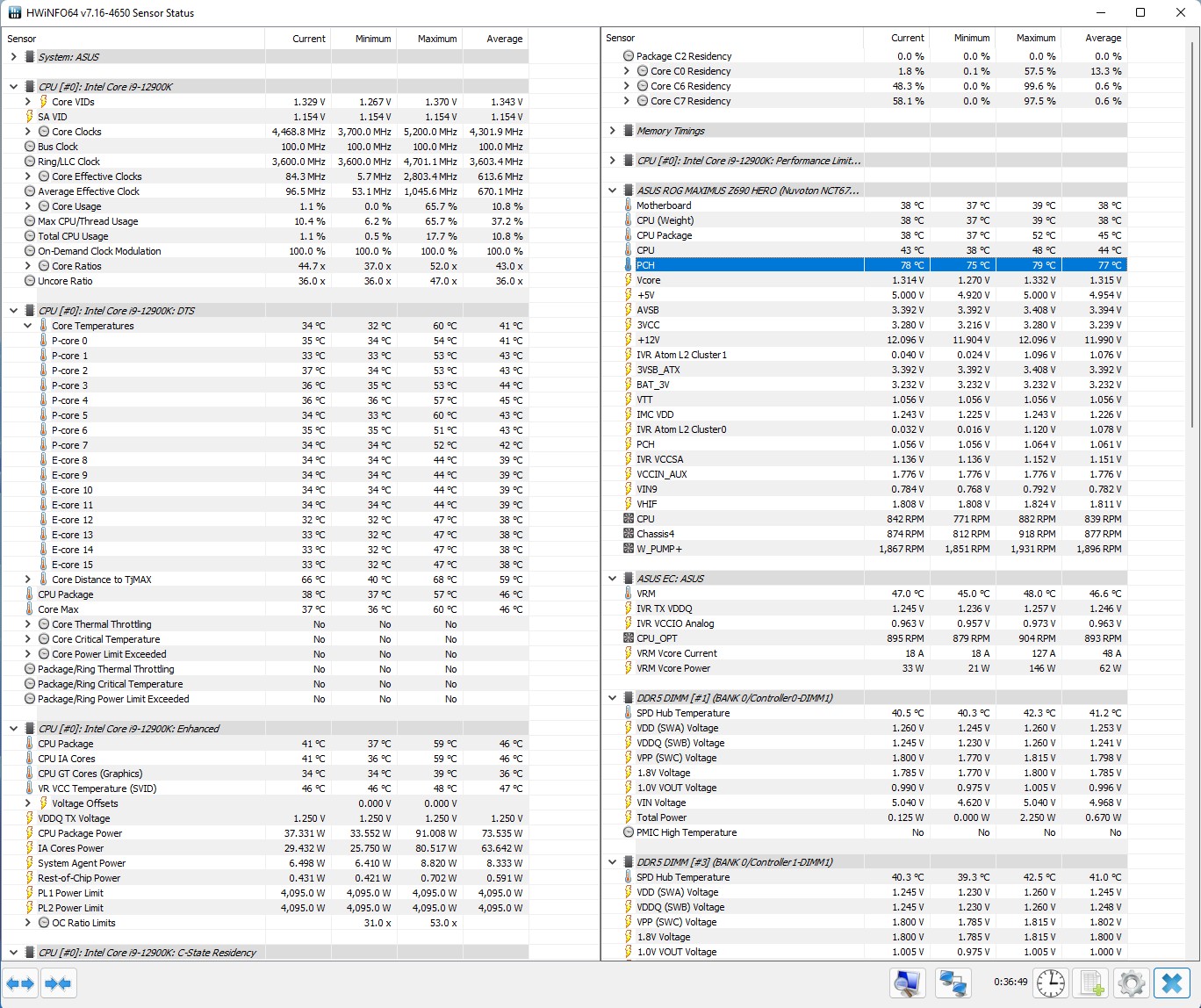Expand the Core VIDs row

pyautogui.click(x=28, y=102)
